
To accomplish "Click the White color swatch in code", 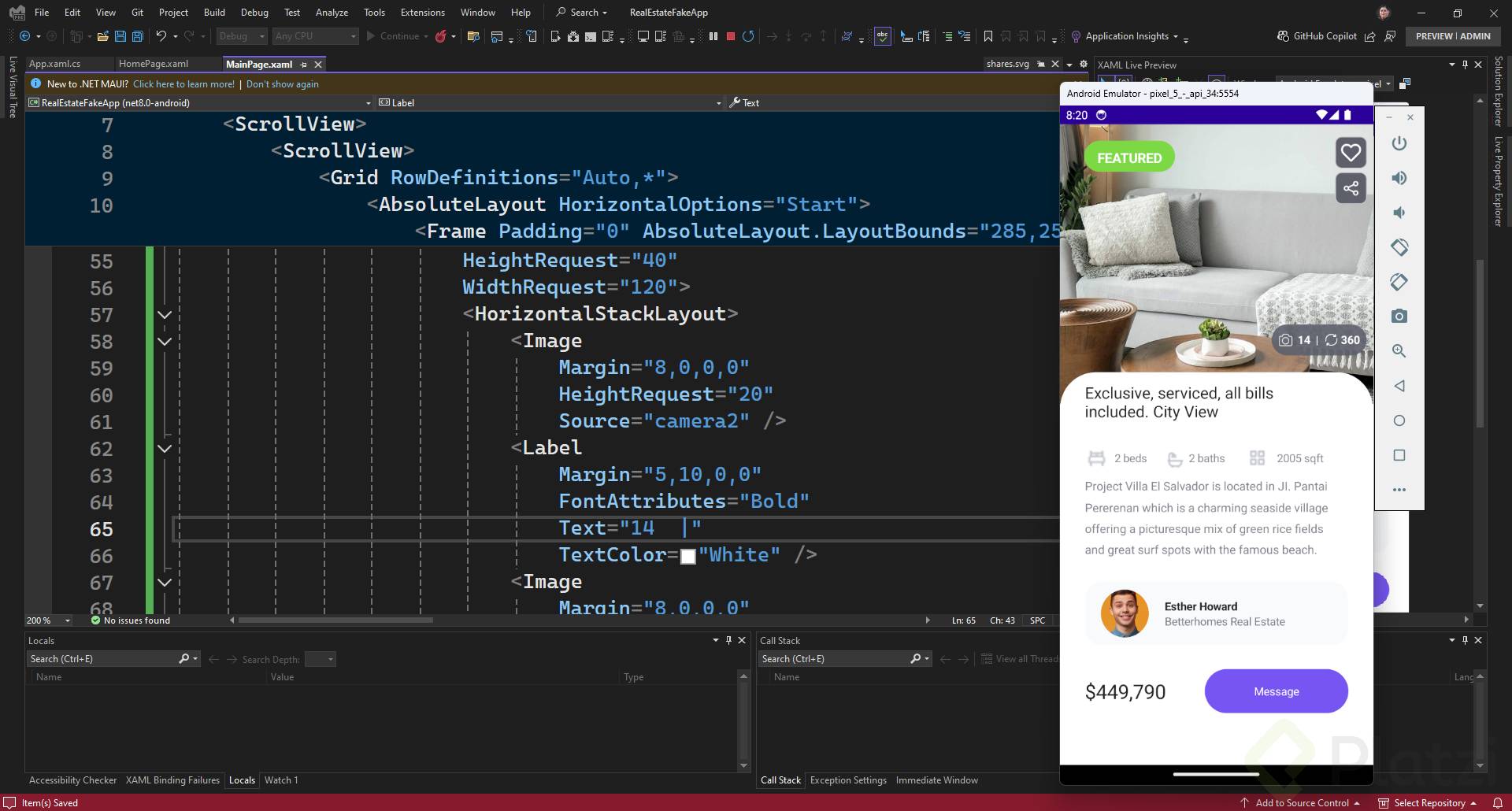I will [x=687, y=556].
